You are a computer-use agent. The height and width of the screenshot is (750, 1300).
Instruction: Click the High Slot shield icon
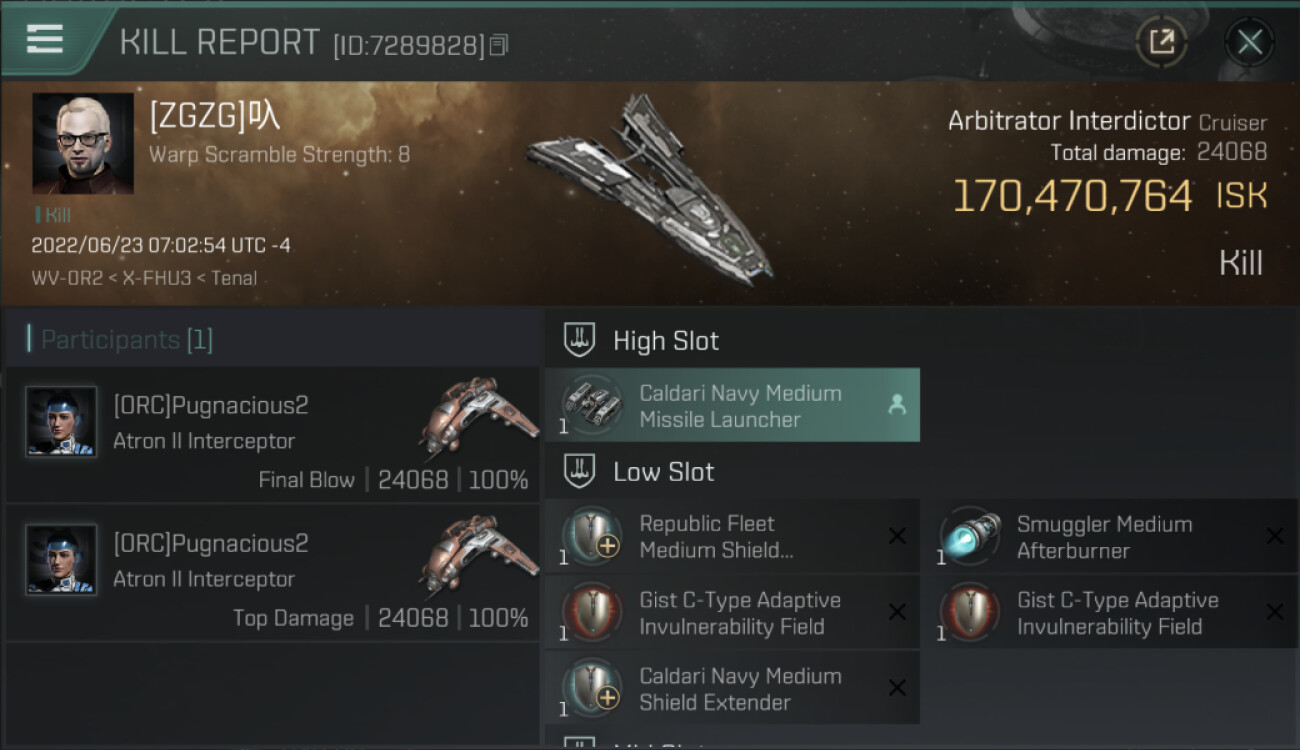tap(580, 341)
